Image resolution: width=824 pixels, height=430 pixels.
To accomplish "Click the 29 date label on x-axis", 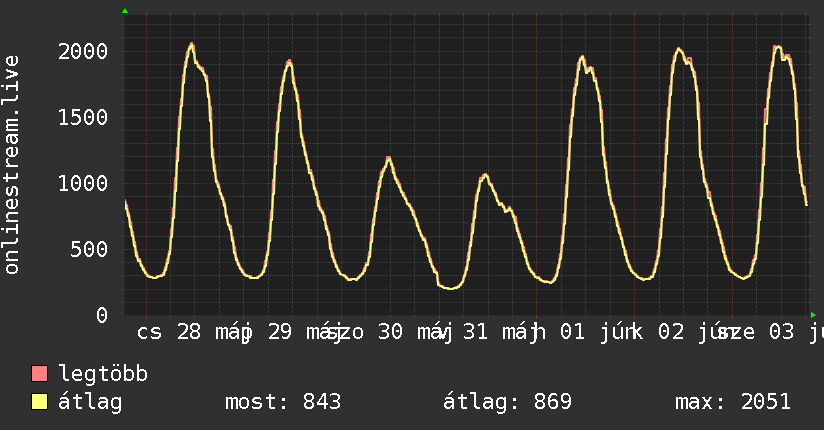I will pos(280,332).
